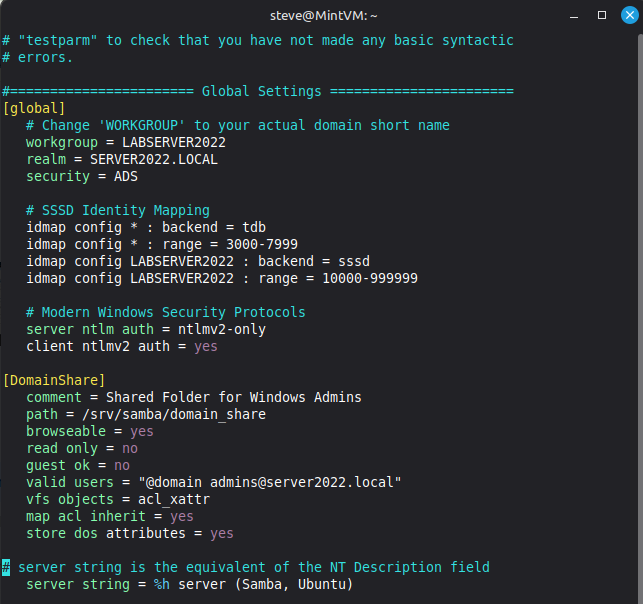Click the no value after read only
The width and height of the screenshot is (643, 604).
130,448
